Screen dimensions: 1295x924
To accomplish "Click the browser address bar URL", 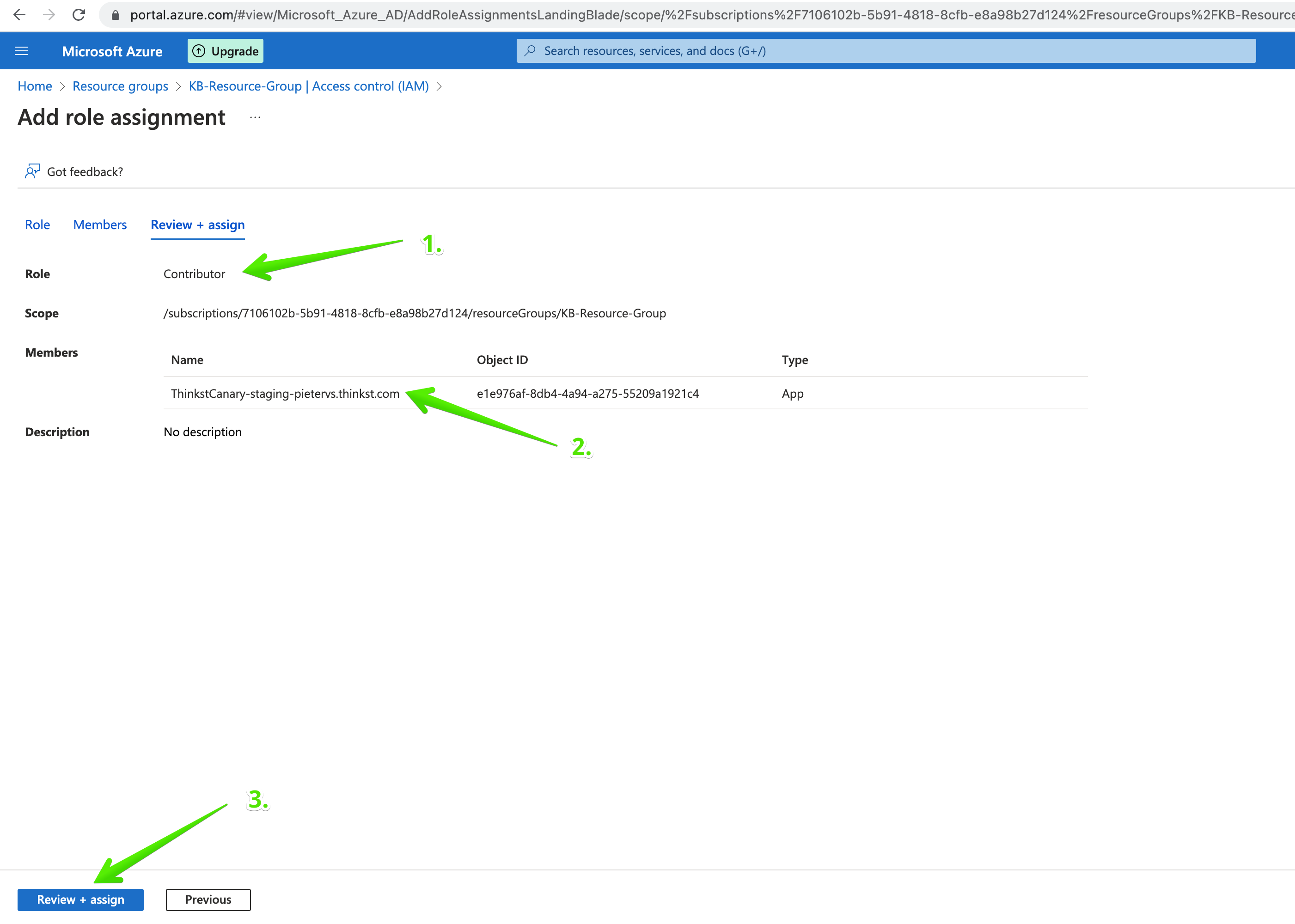I will (x=712, y=15).
